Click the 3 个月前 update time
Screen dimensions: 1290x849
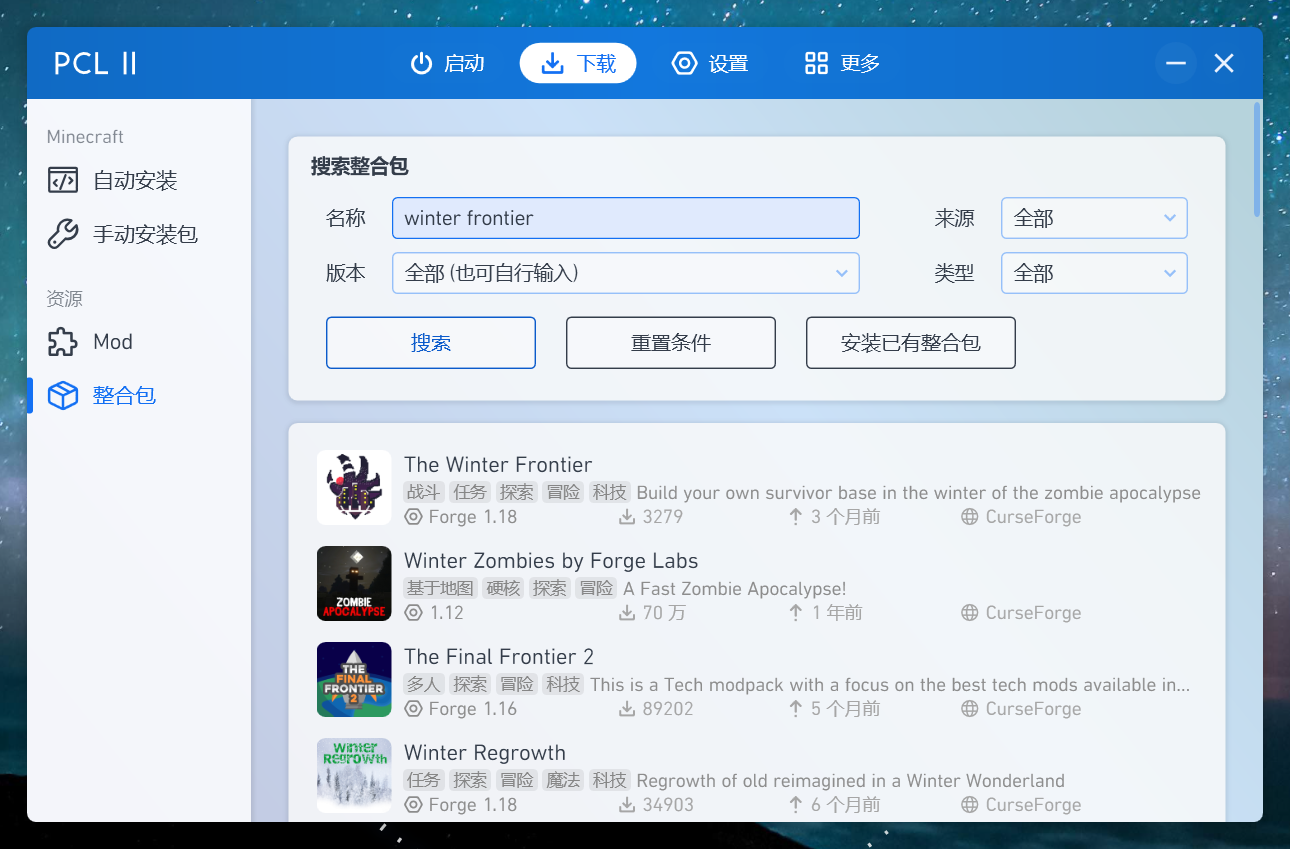[834, 517]
